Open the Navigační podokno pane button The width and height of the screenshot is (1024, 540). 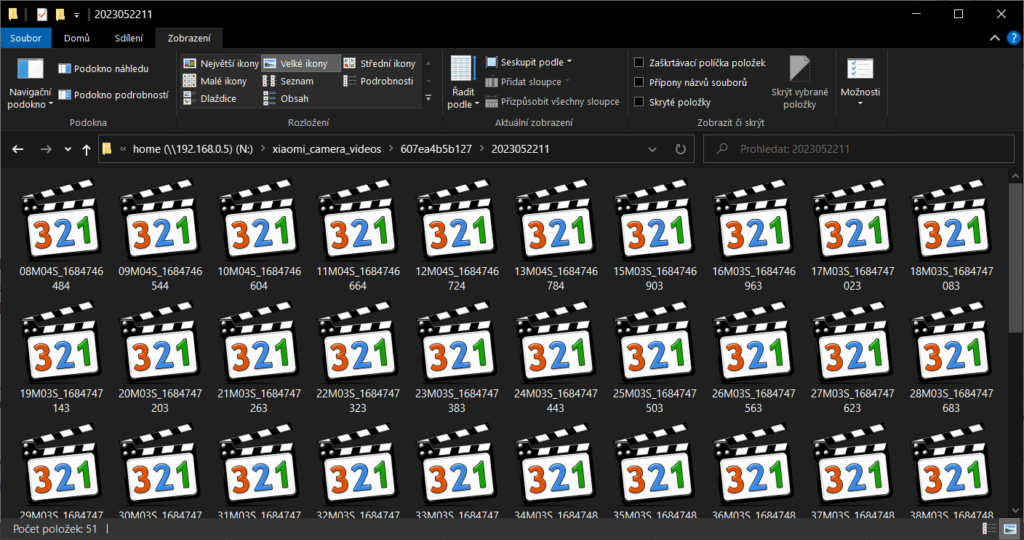30,80
